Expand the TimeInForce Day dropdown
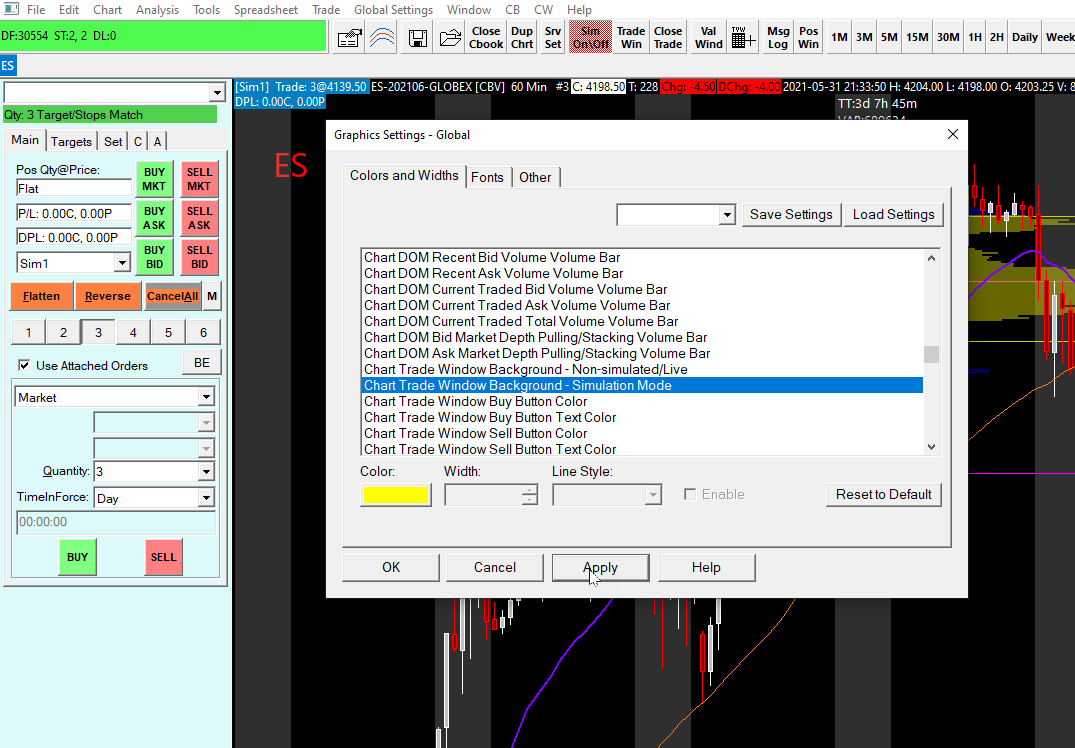This screenshot has height=748, width=1075. point(206,498)
